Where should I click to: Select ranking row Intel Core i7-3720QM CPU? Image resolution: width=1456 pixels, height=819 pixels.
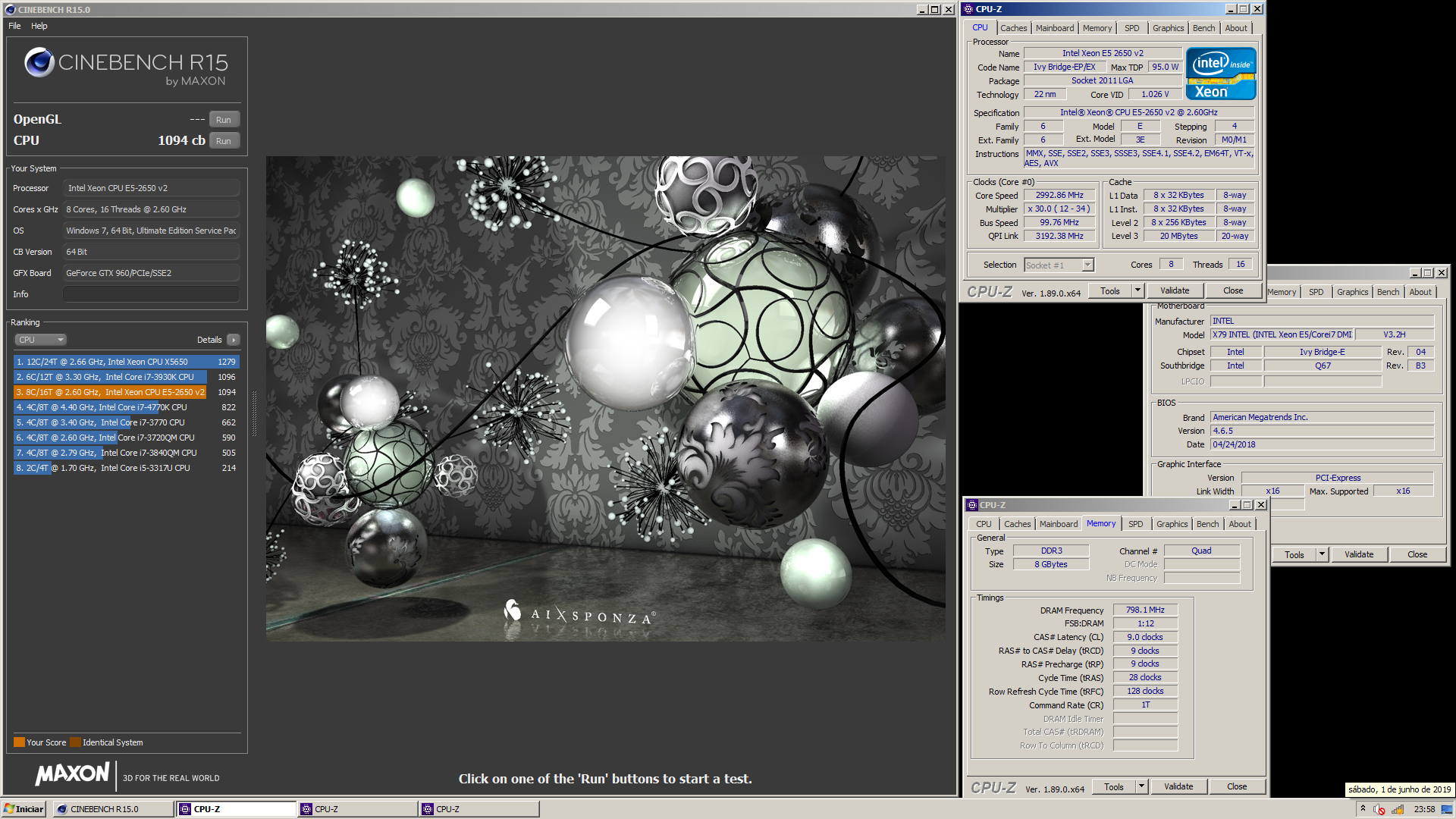[x=126, y=438]
